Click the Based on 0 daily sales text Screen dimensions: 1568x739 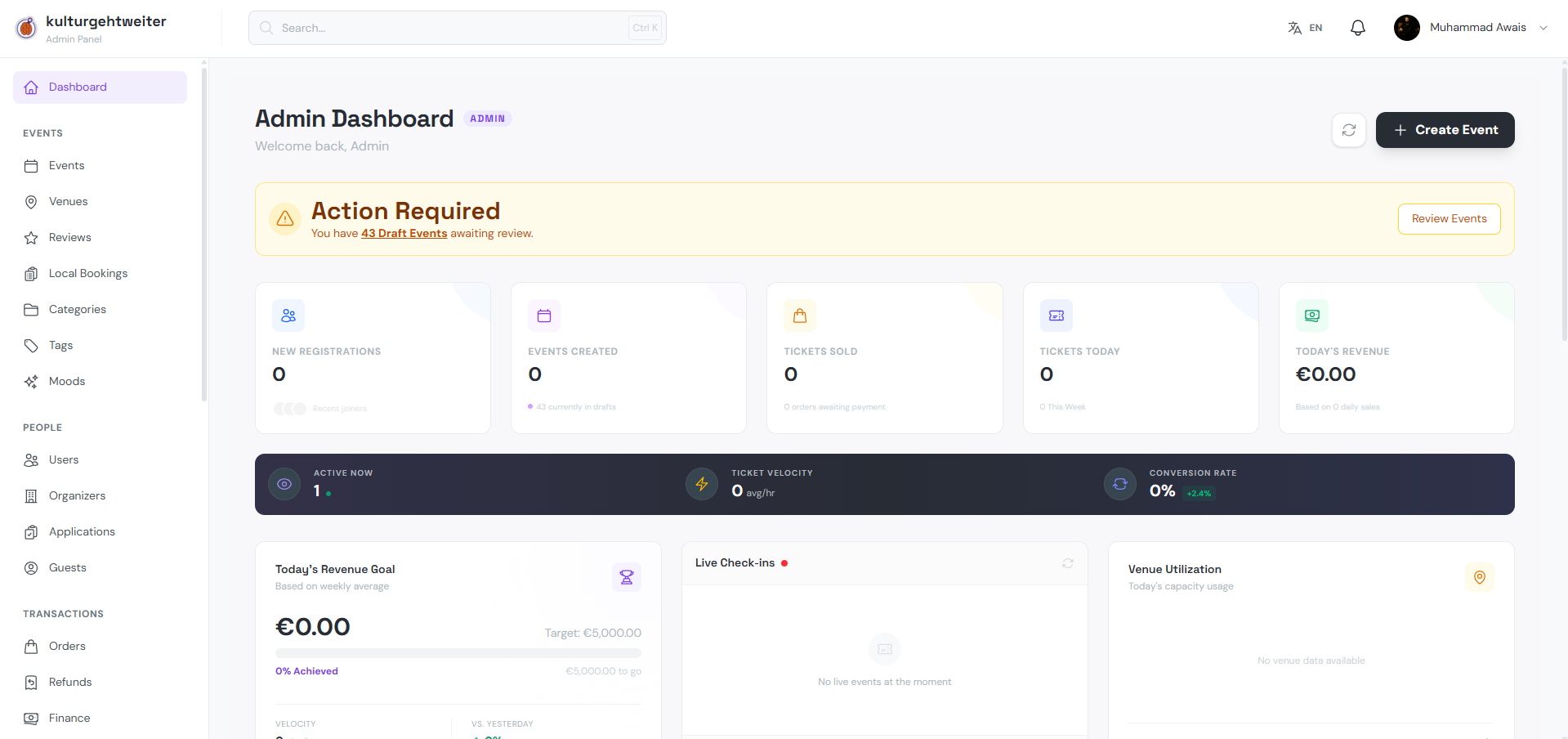click(1337, 407)
